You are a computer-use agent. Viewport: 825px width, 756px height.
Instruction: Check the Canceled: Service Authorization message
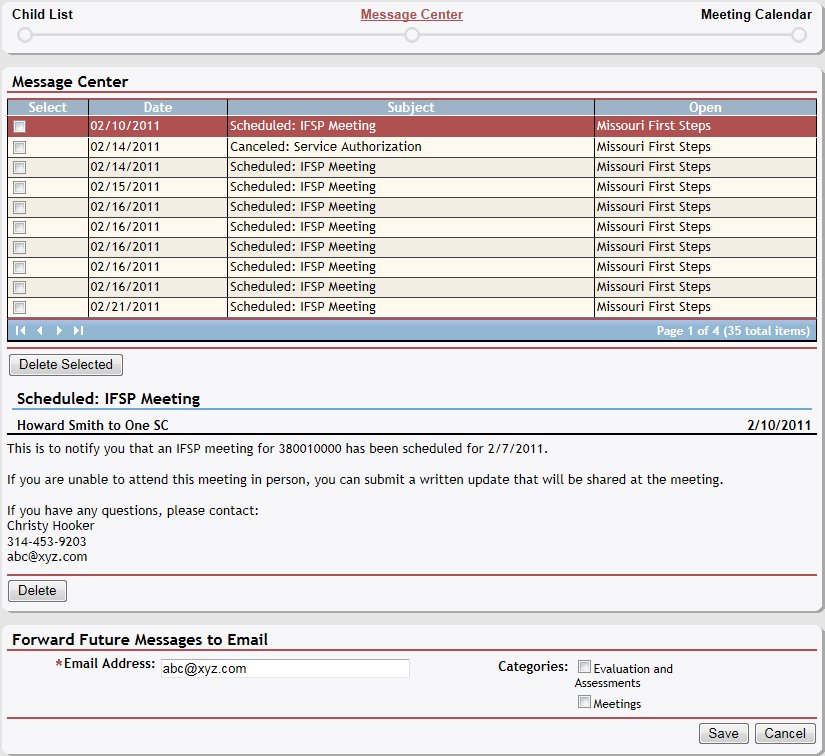coord(20,147)
